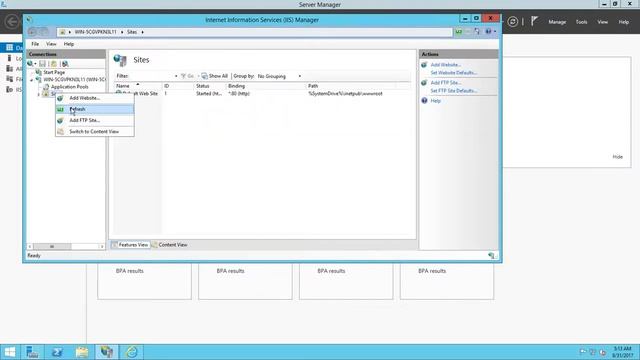Click the IIS back navigation arrow

[33, 32]
